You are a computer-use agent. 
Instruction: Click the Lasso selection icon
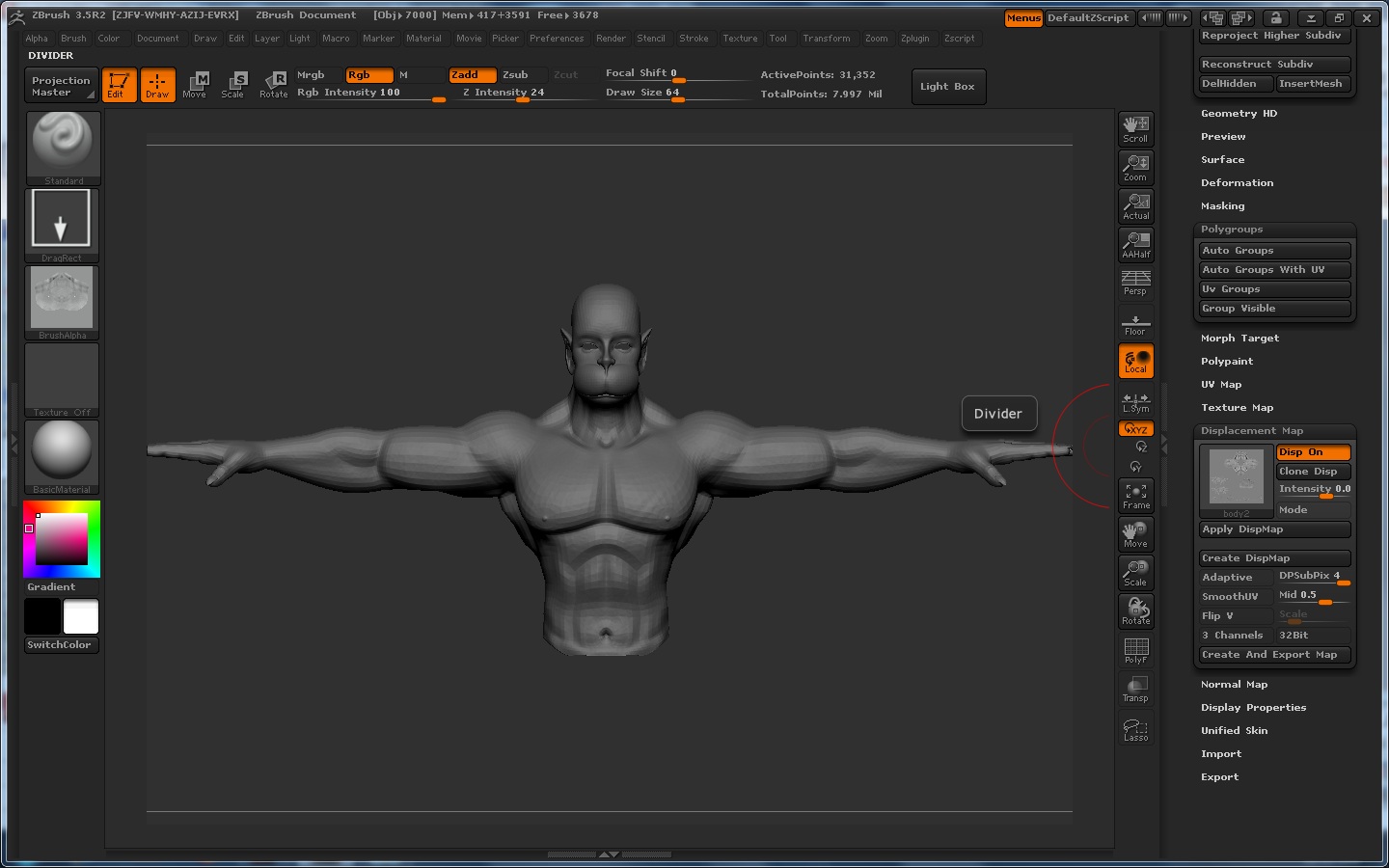[1135, 729]
